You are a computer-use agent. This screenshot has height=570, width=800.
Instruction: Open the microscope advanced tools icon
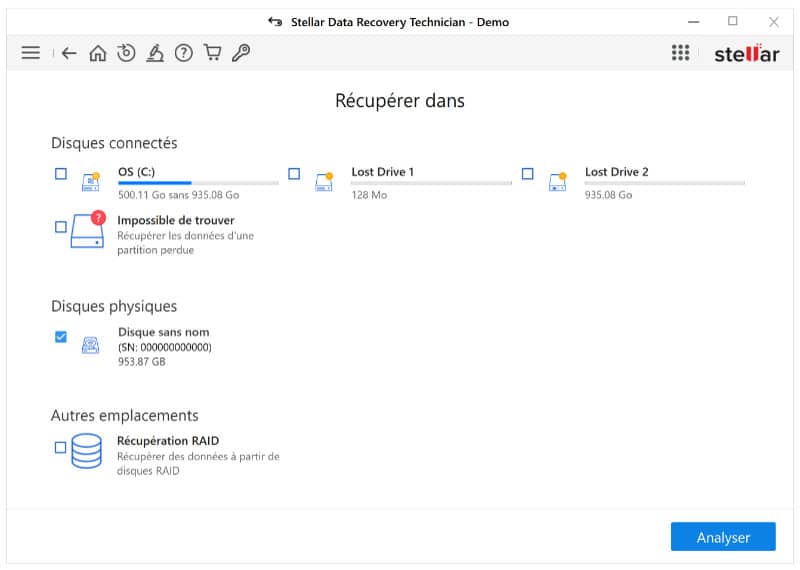pos(154,53)
